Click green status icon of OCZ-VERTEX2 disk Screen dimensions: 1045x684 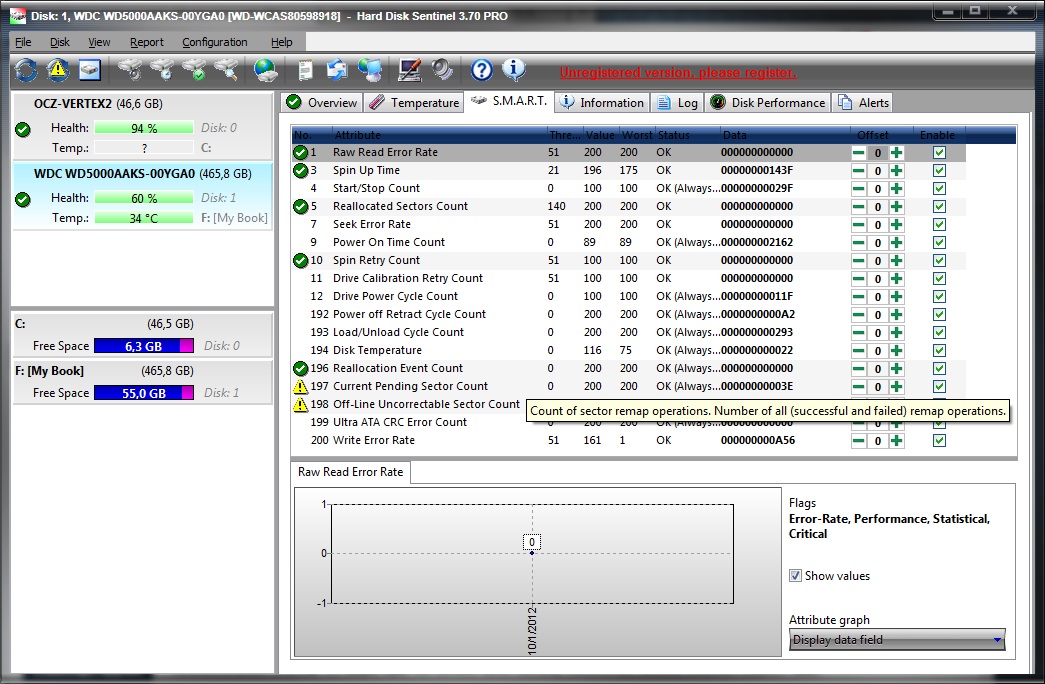tap(23, 129)
